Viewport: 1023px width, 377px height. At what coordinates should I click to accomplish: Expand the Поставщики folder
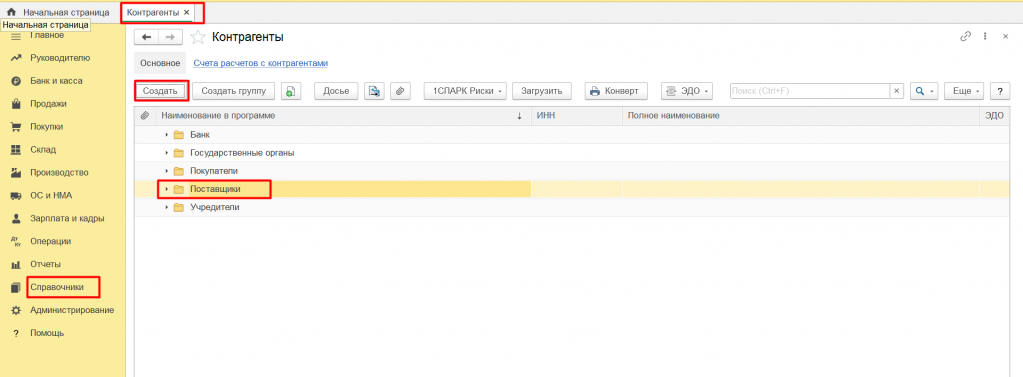click(x=167, y=189)
